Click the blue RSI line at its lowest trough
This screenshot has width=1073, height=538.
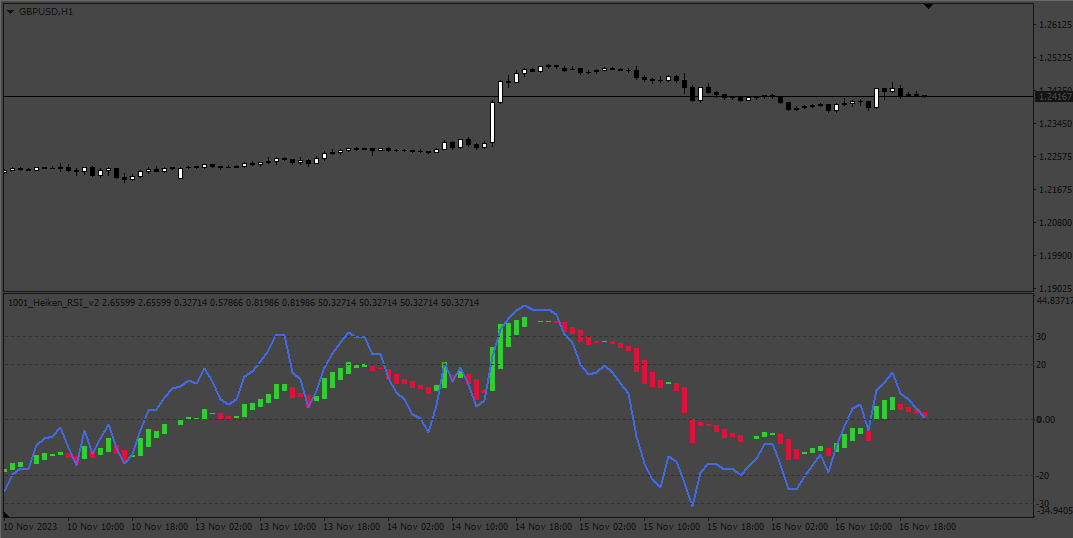coord(692,505)
